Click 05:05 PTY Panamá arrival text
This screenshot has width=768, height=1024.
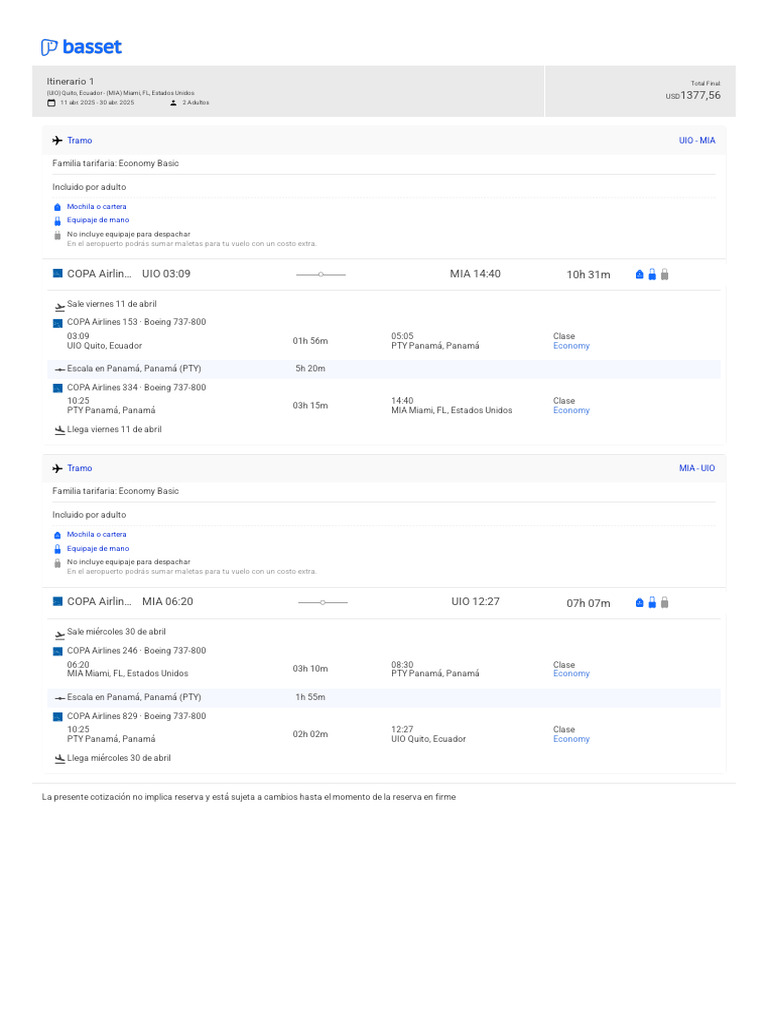click(x=435, y=341)
